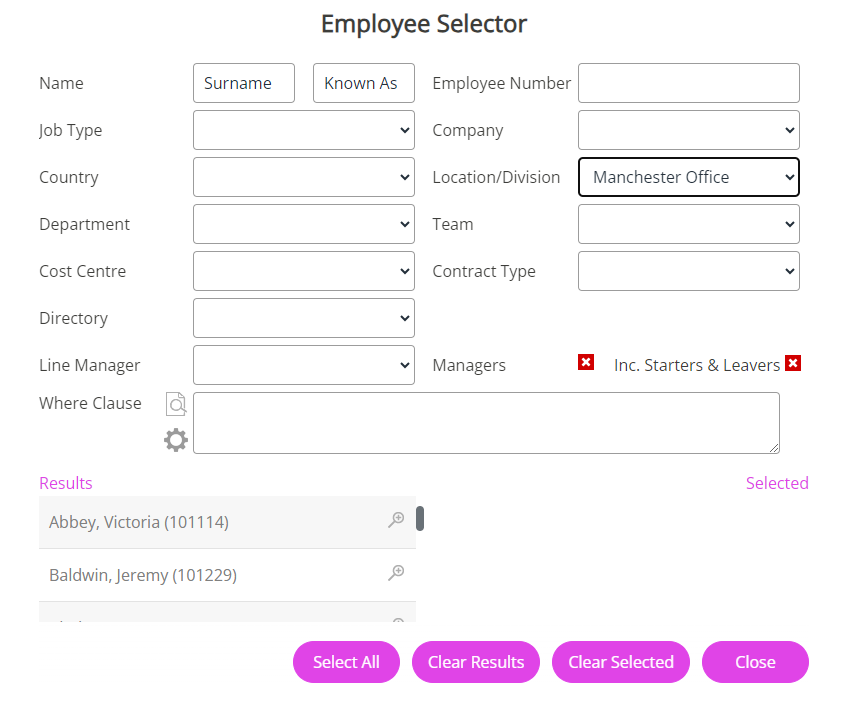The width and height of the screenshot is (845, 720).
Task: Toggle Inc. Starters & Leavers checkbox
Action: coord(793,363)
